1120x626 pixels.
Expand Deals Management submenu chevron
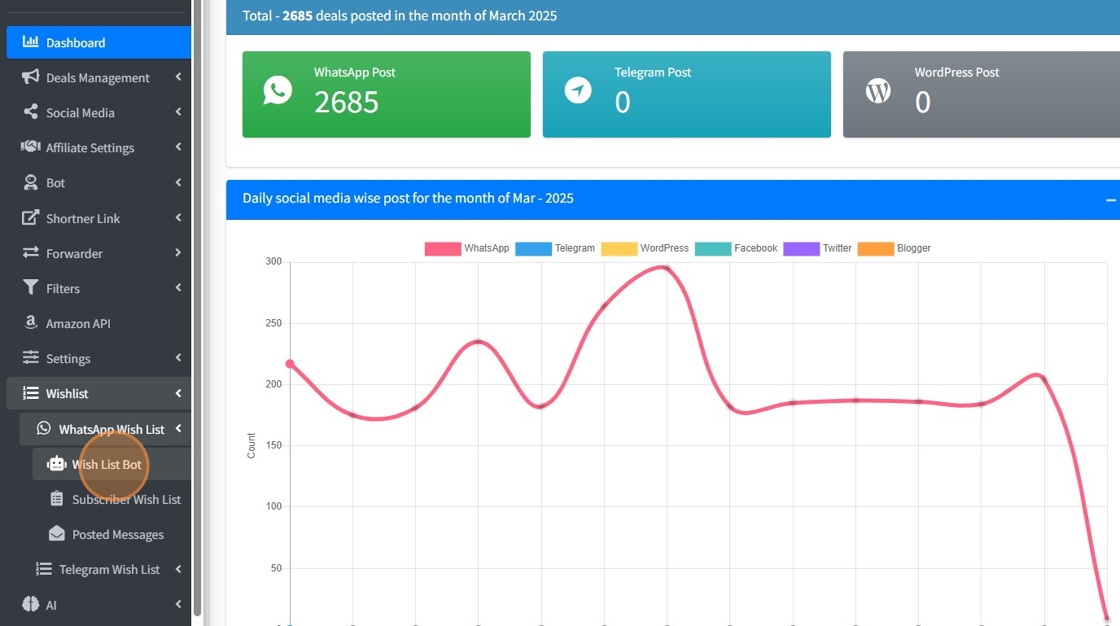click(x=178, y=76)
